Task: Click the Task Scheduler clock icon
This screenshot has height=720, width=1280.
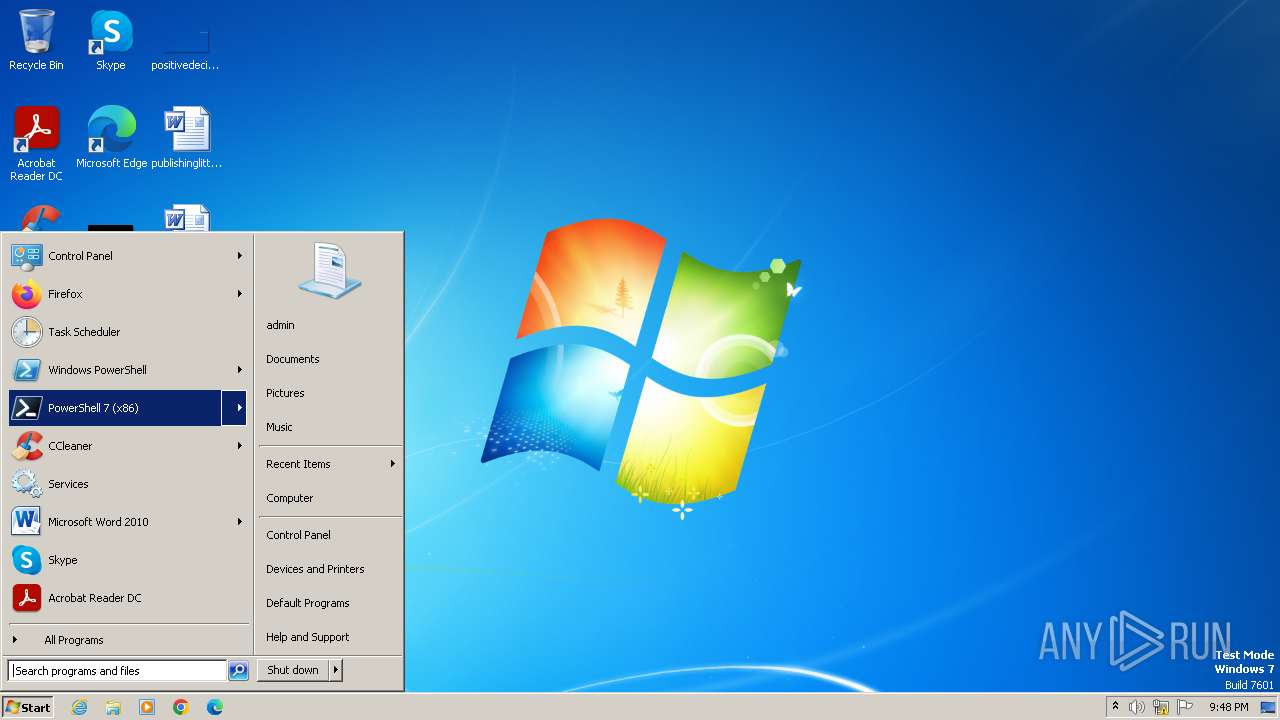Action: (26, 332)
